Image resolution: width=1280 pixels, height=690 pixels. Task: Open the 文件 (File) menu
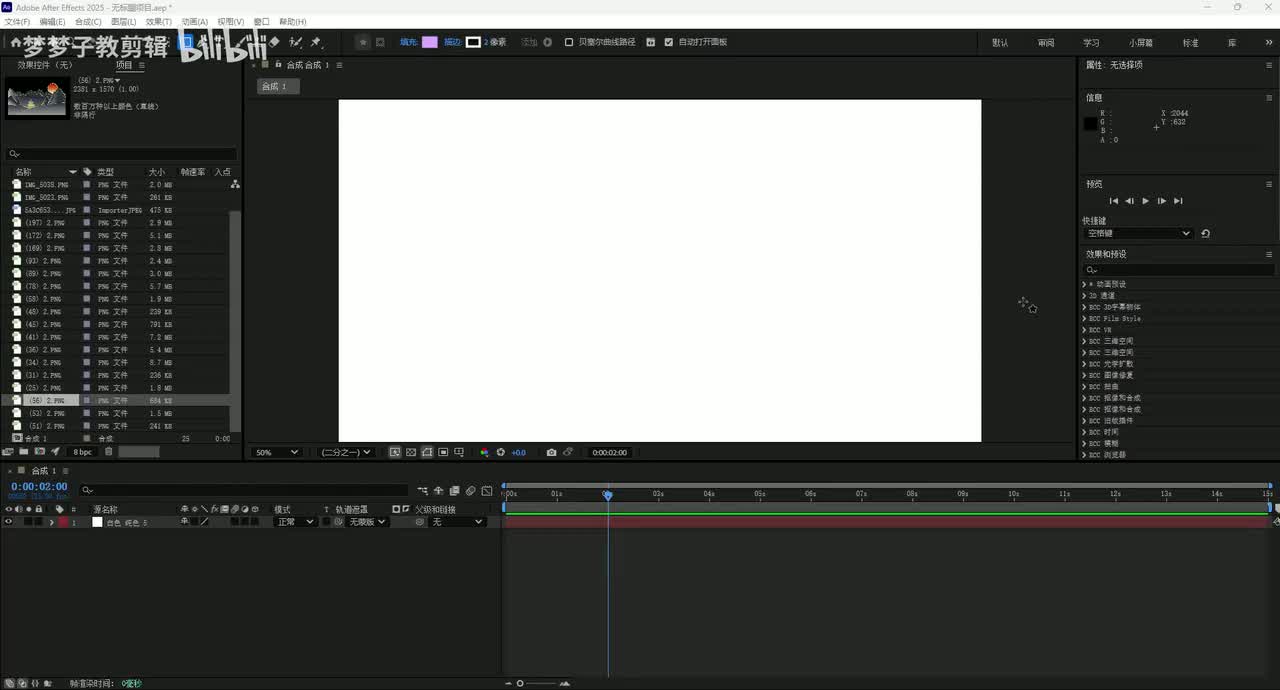[17, 21]
